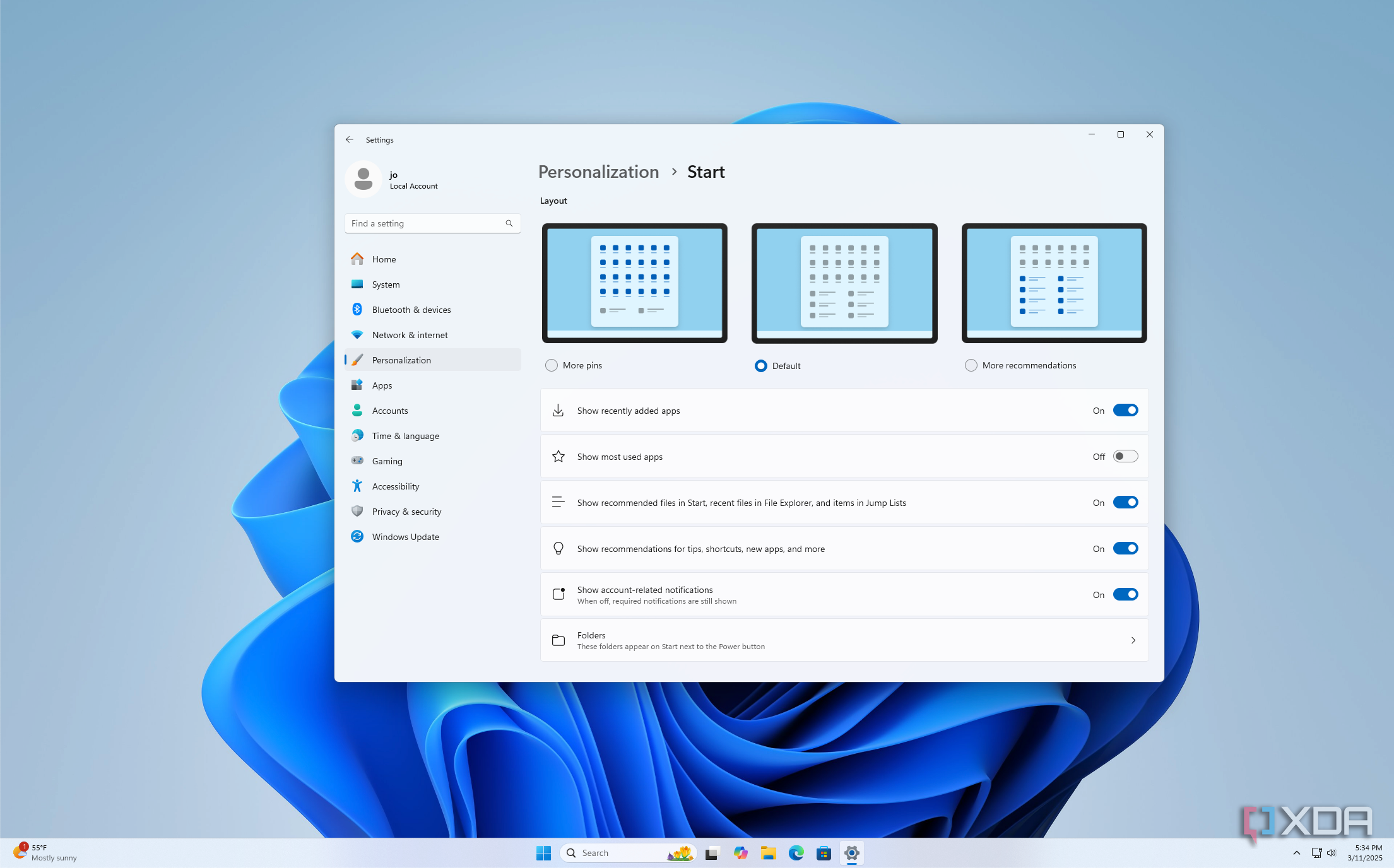
Task: Select the More recommendations radio button
Action: coord(971,365)
